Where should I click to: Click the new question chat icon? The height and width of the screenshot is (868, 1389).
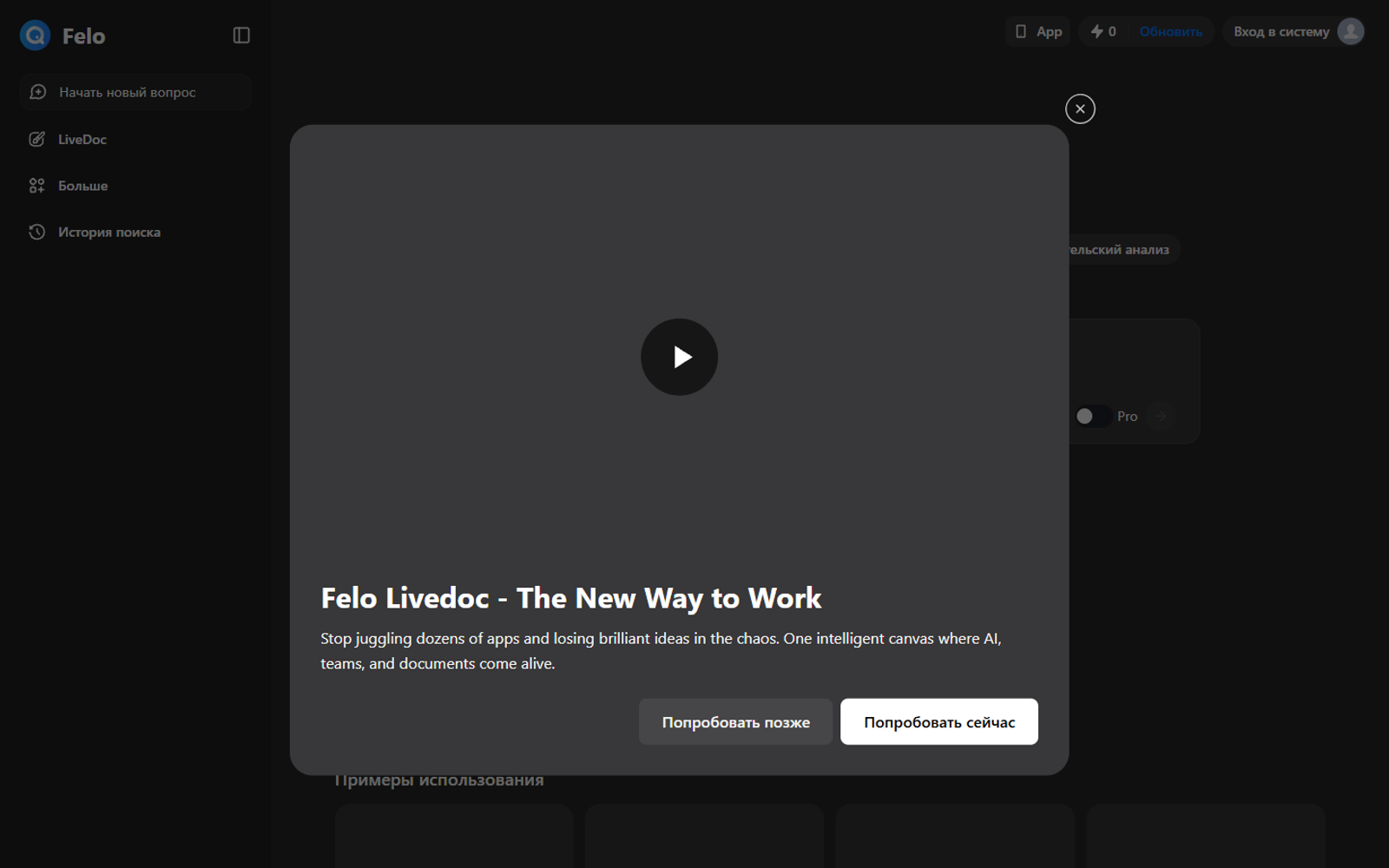(x=37, y=92)
